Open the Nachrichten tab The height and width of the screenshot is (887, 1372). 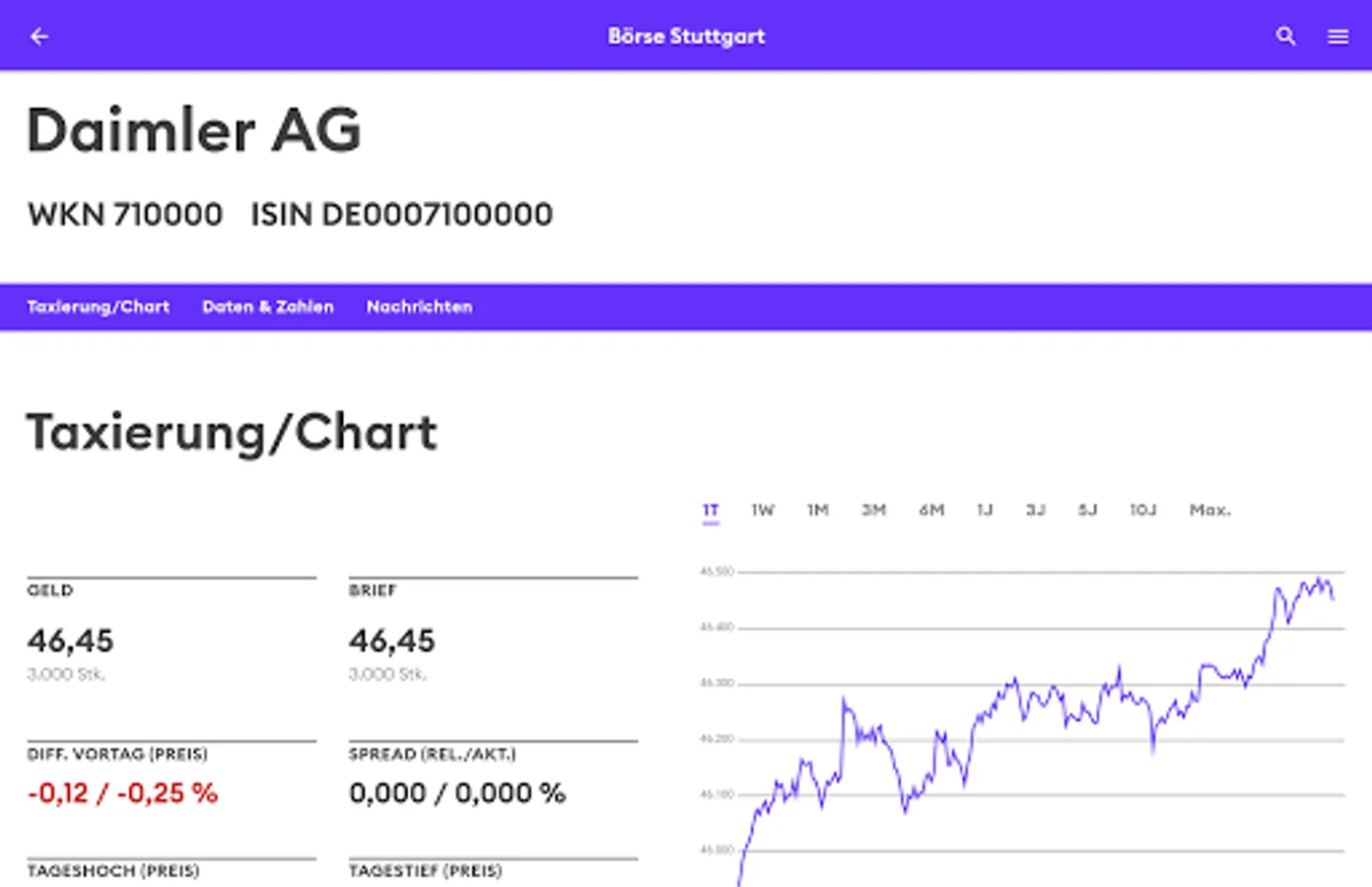[x=419, y=307]
